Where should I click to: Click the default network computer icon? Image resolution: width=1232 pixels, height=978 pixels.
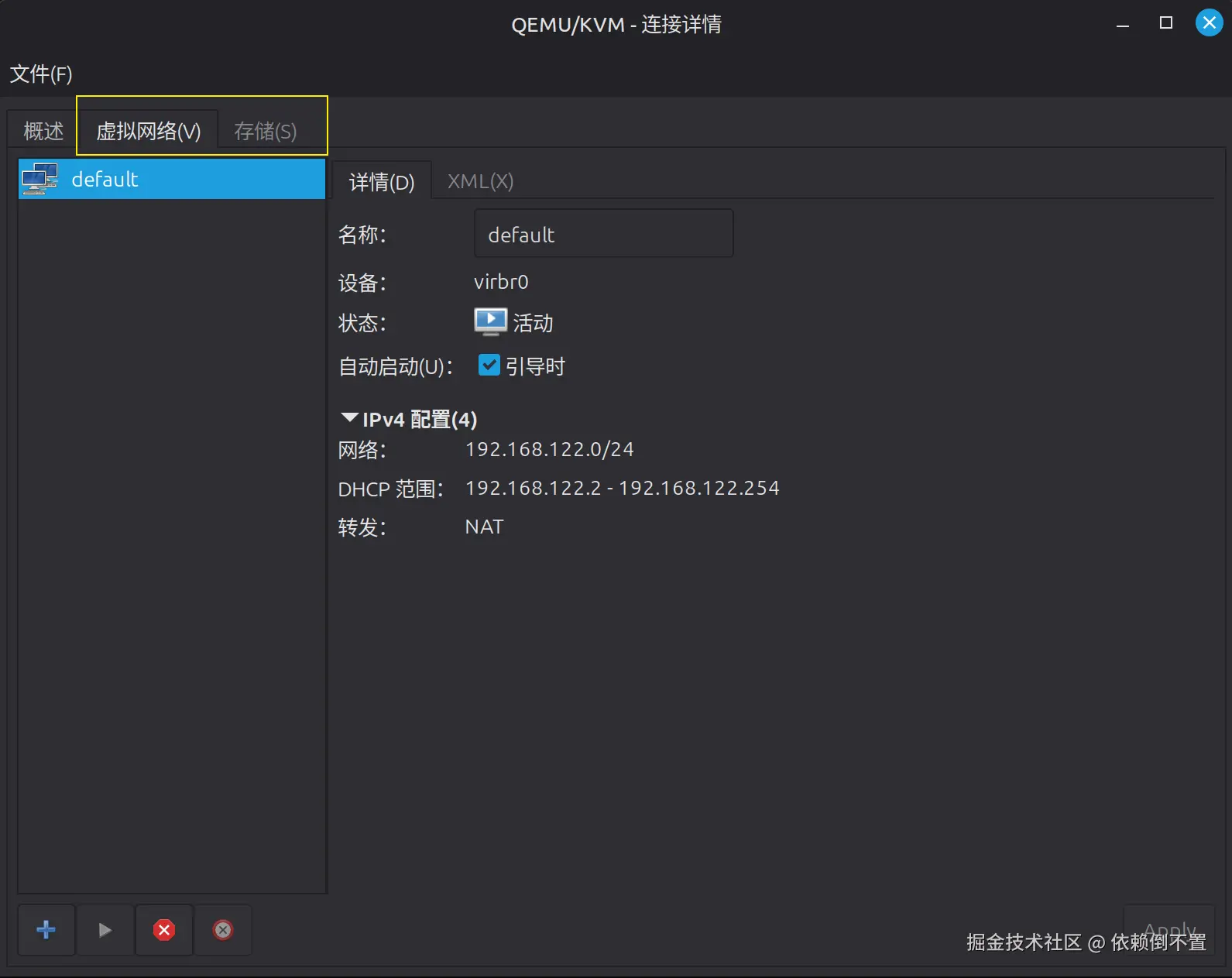[x=40, y=179]
